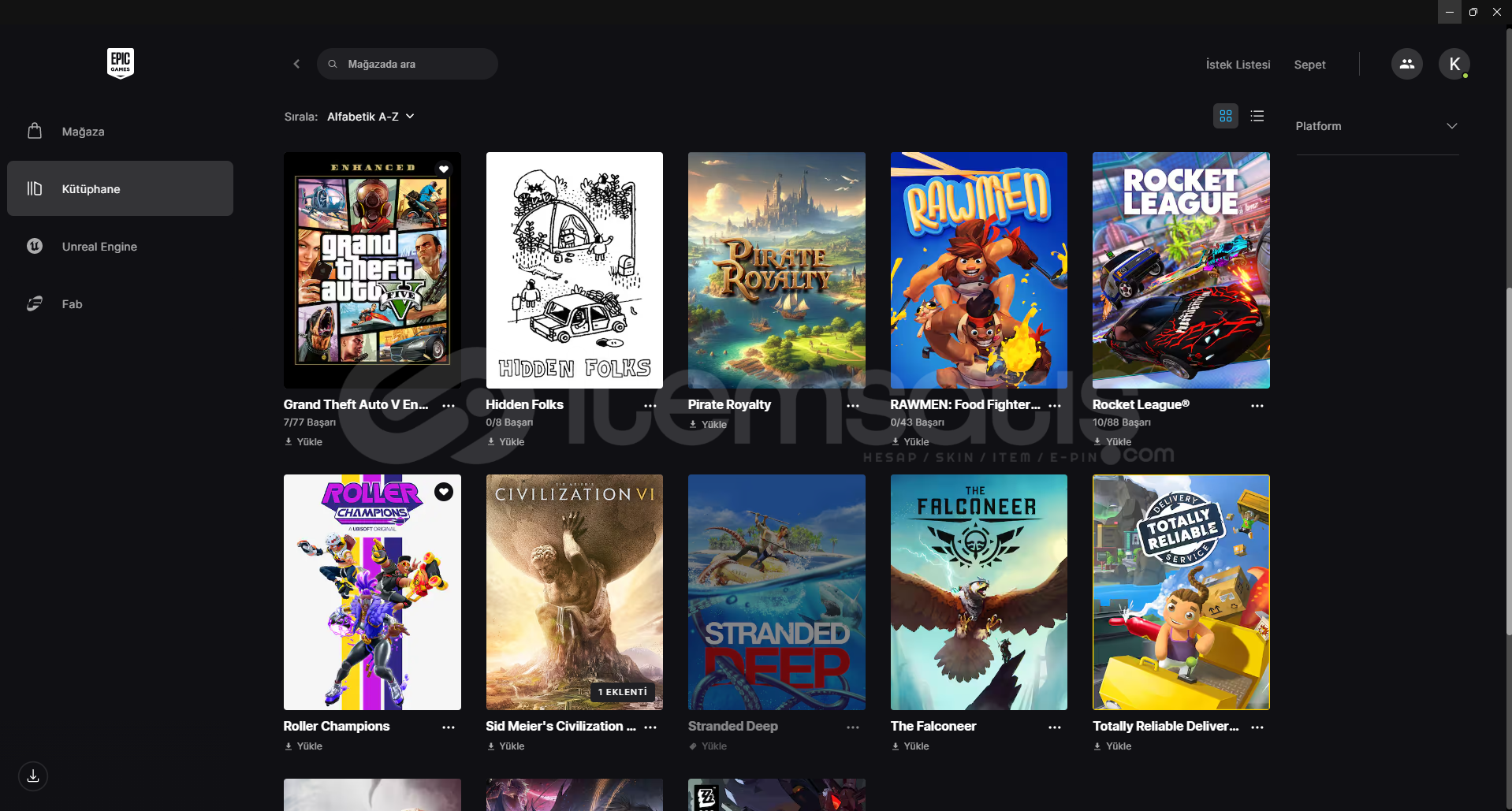Go back using the back arrow
Image resolution: width=1512 pixels, height=811 pixels.
pyautogui.click(x=296, y=64)
